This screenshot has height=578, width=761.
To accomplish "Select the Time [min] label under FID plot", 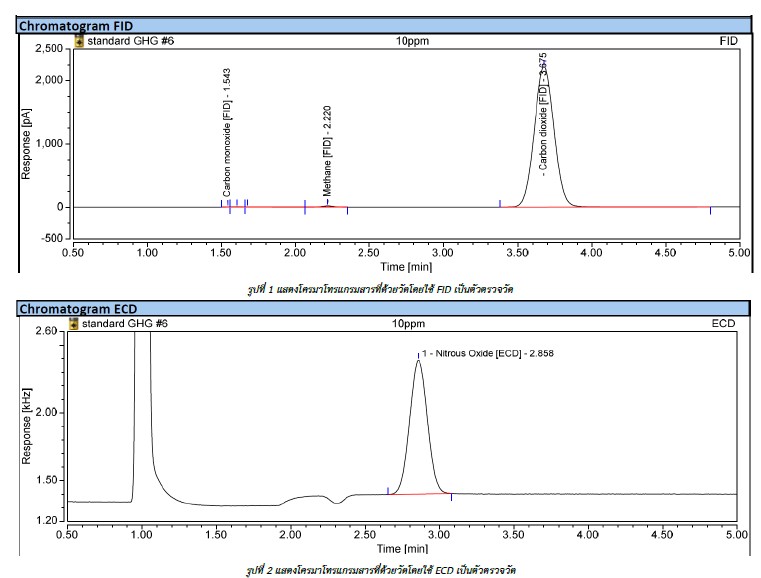I will click(406, 266).
